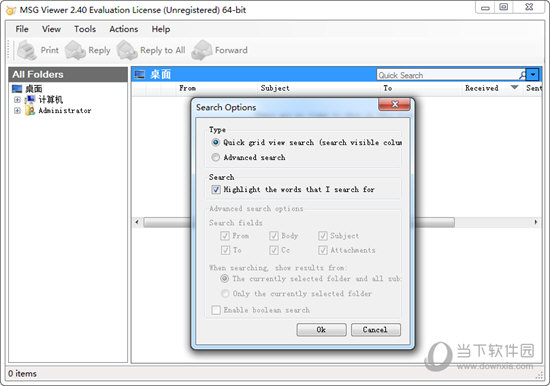550x386 pixels.
Task: Click the desktop icon in the blue folder header
Action: pos(140,74)
